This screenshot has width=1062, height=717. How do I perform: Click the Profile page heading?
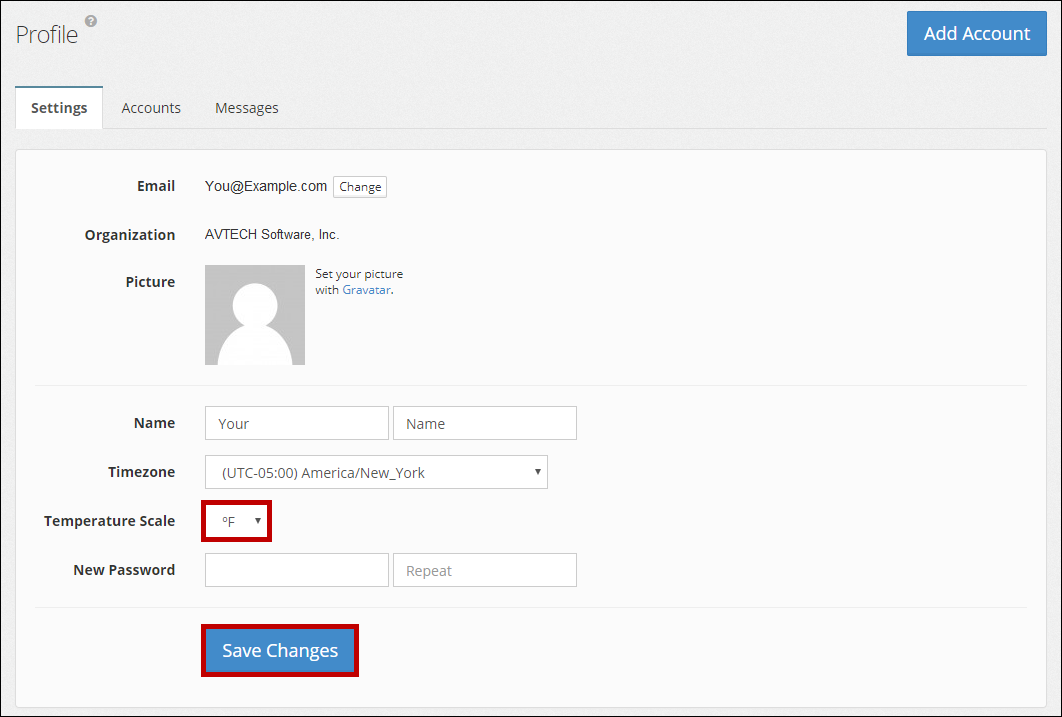point(47,34)
